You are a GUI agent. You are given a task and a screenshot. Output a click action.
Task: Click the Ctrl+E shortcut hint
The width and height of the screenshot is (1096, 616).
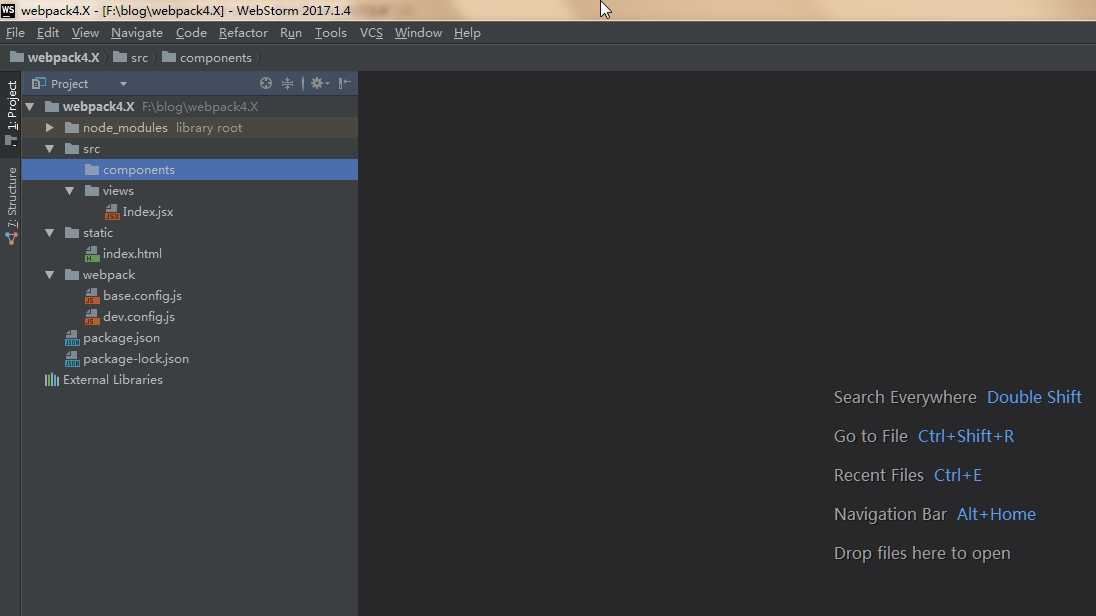pyautogui.click(x=958, y=475)
